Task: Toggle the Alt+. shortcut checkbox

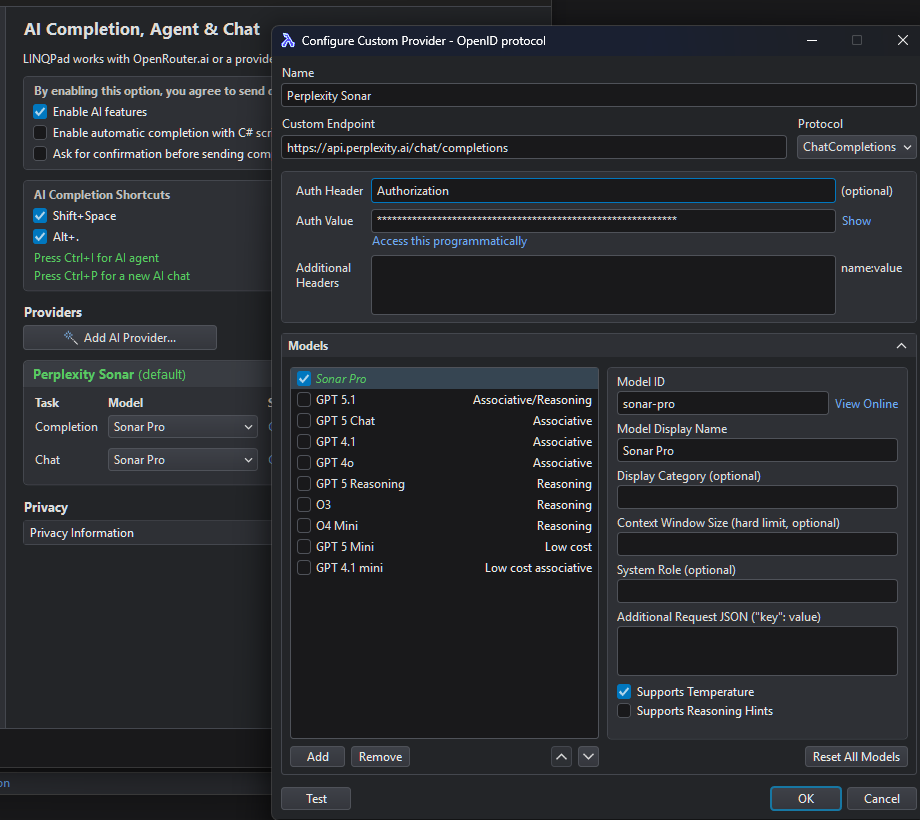Action: coord(40,237)
